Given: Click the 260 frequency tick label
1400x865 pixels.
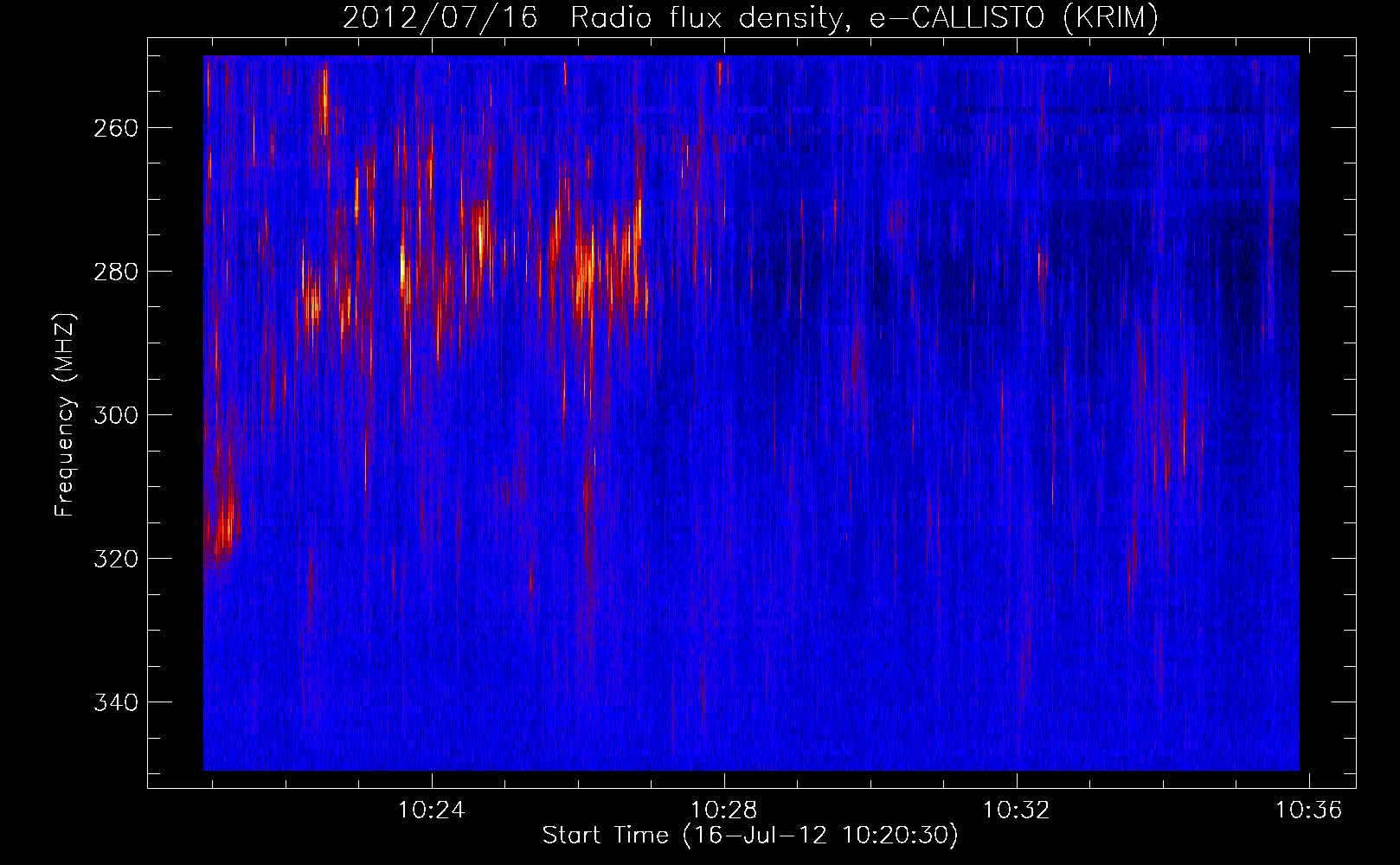Looking at the screenshot, I should pyautogui.click(x=115, y=128).
